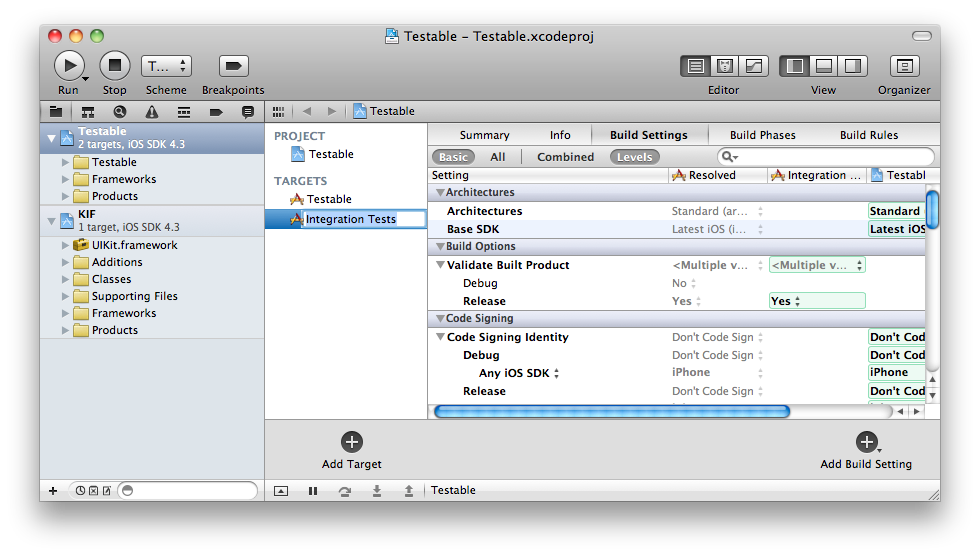980x556 pixels.
Task: Pause program execution
Action: pyautogui.click(x=313, y=491)
